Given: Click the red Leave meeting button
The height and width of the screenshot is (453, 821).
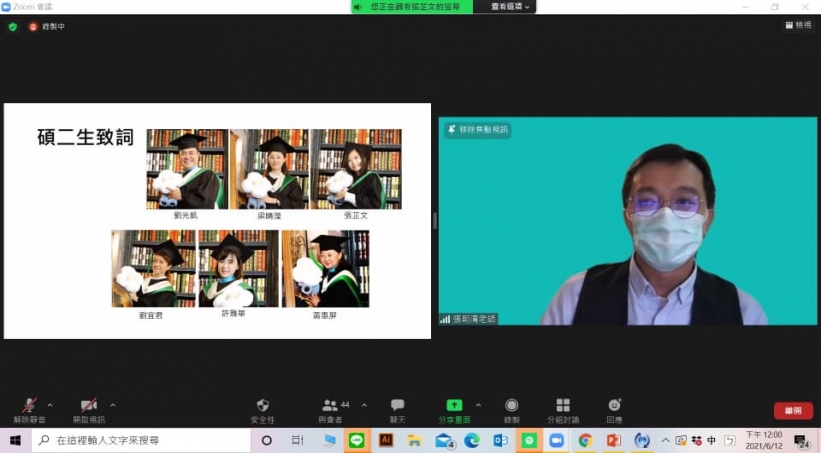Looking at the screenshot, I should [x=792, y=411].
